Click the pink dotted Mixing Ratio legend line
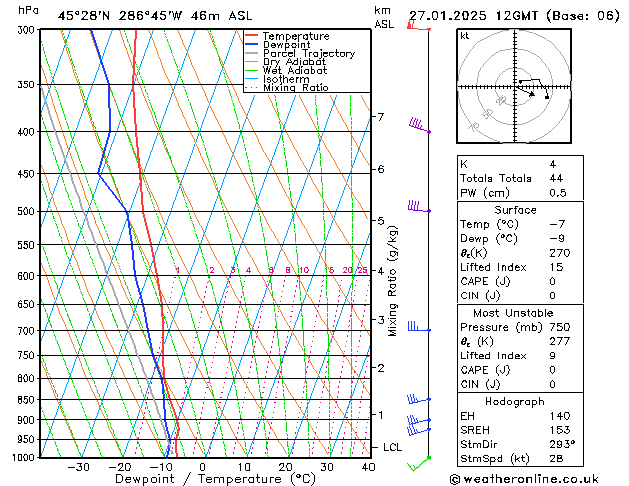The image size is (629, 486). coord(252,87)
